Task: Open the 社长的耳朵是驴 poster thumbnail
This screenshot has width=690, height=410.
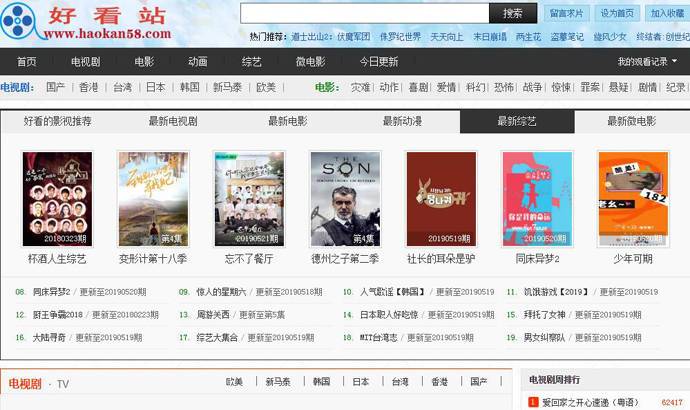Action: pyautogui.click(x=441, y=199)
